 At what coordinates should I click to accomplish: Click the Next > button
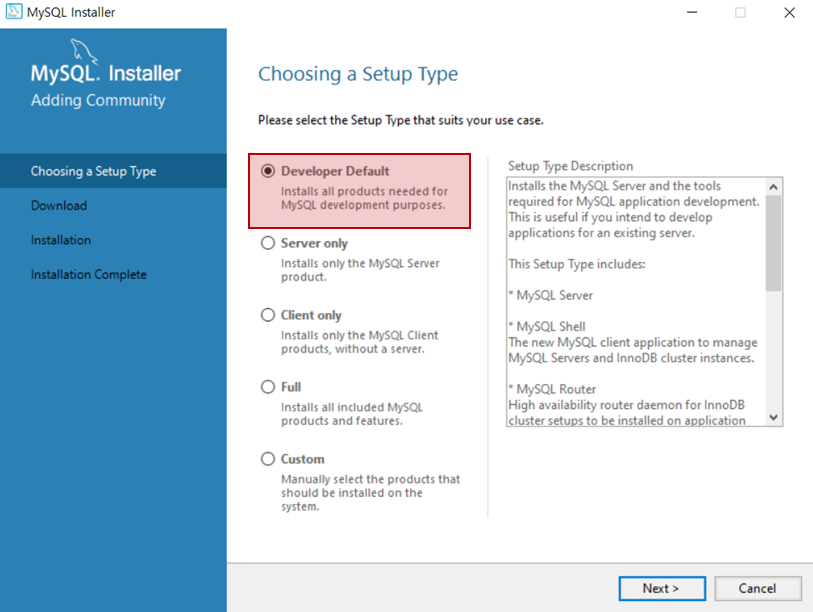click(662, 588)
